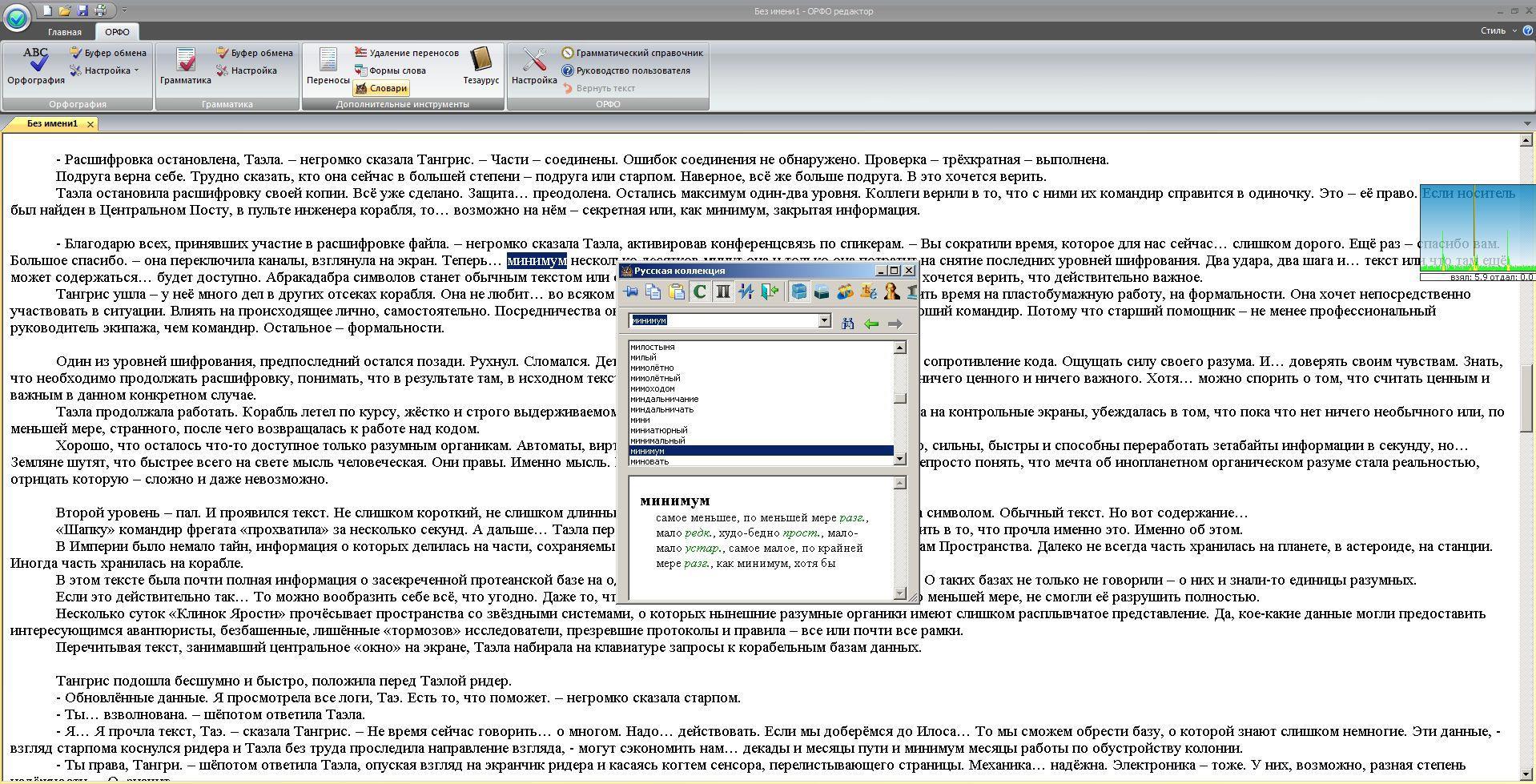Switch to the Главная ribbon tab
The height and width of the screenshot is (784, 1536).
(x=64, y=32)
